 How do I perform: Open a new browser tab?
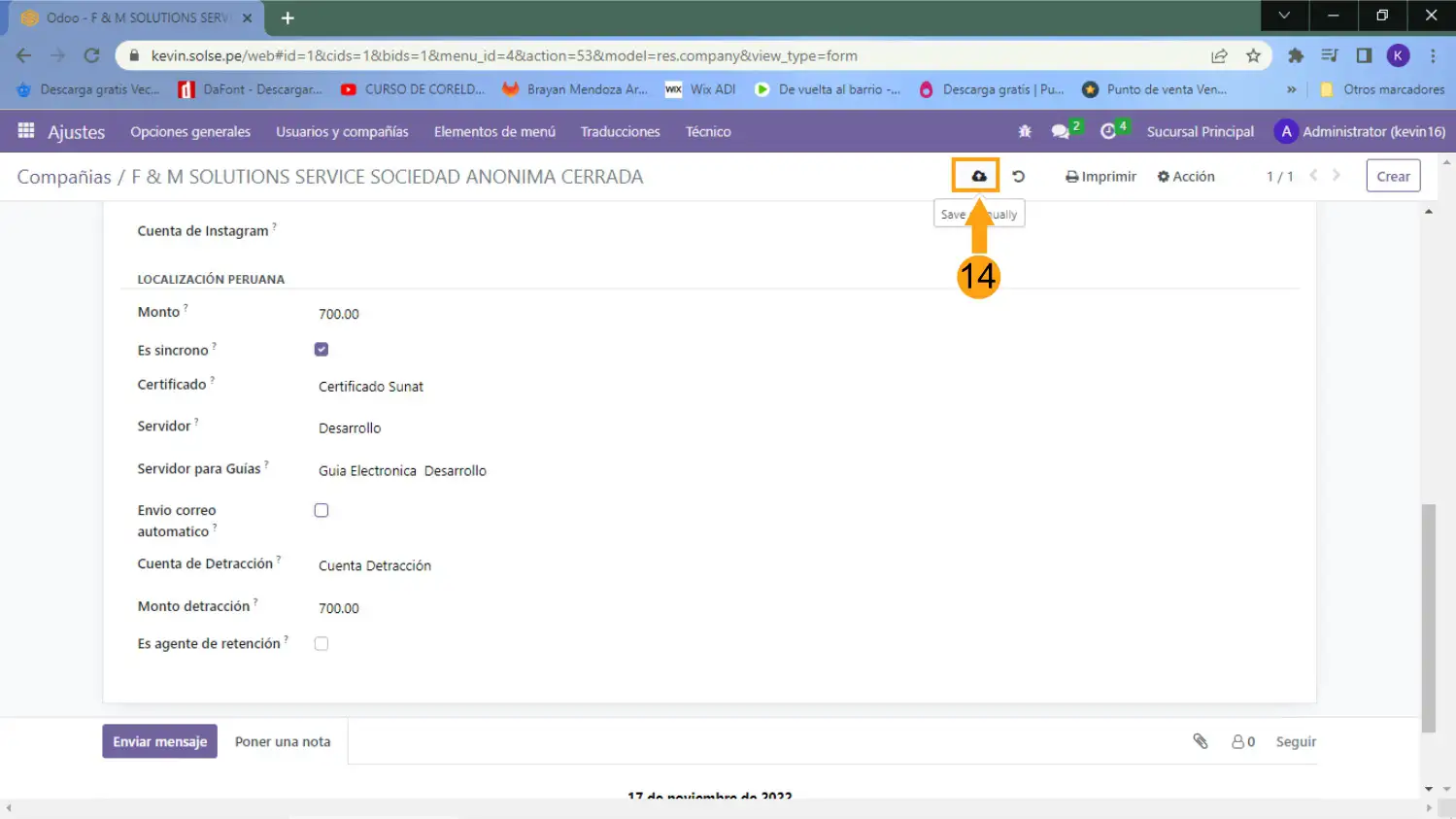[x=288, y=17]
